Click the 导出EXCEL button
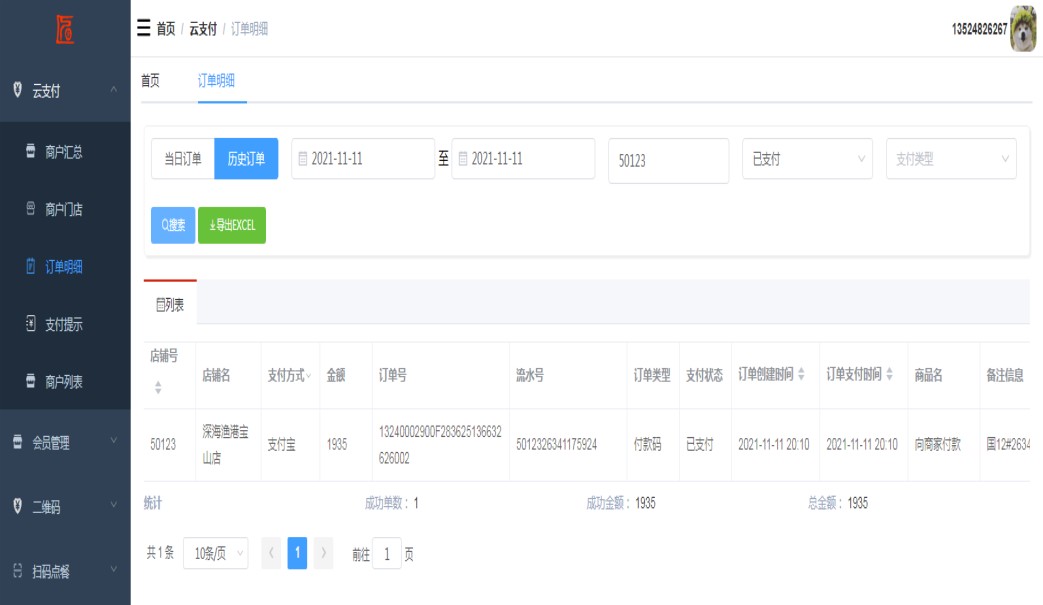Viewport: 1043px width, 605px height. point(232,226)
